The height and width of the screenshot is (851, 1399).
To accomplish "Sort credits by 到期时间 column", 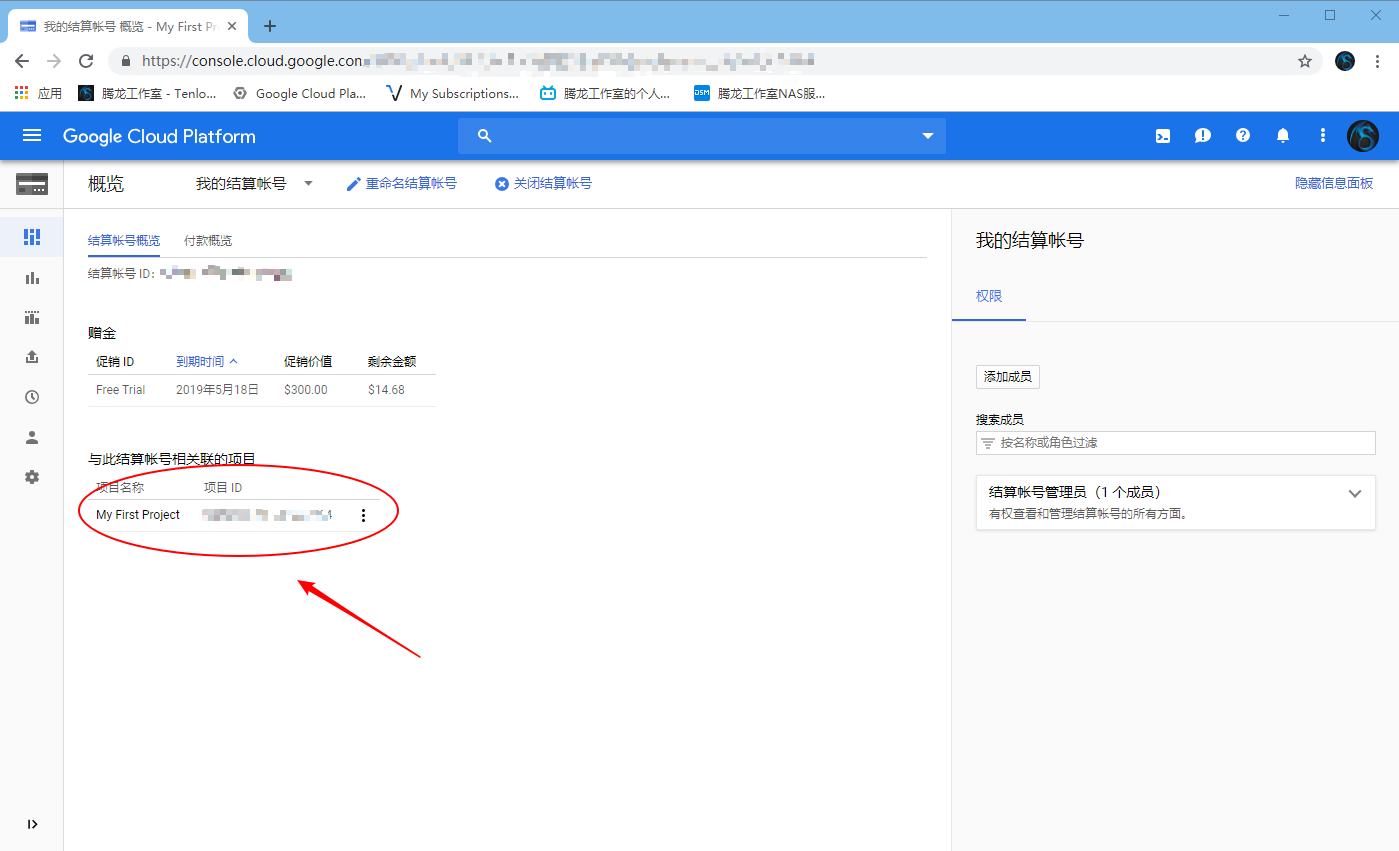I will 207,361.
